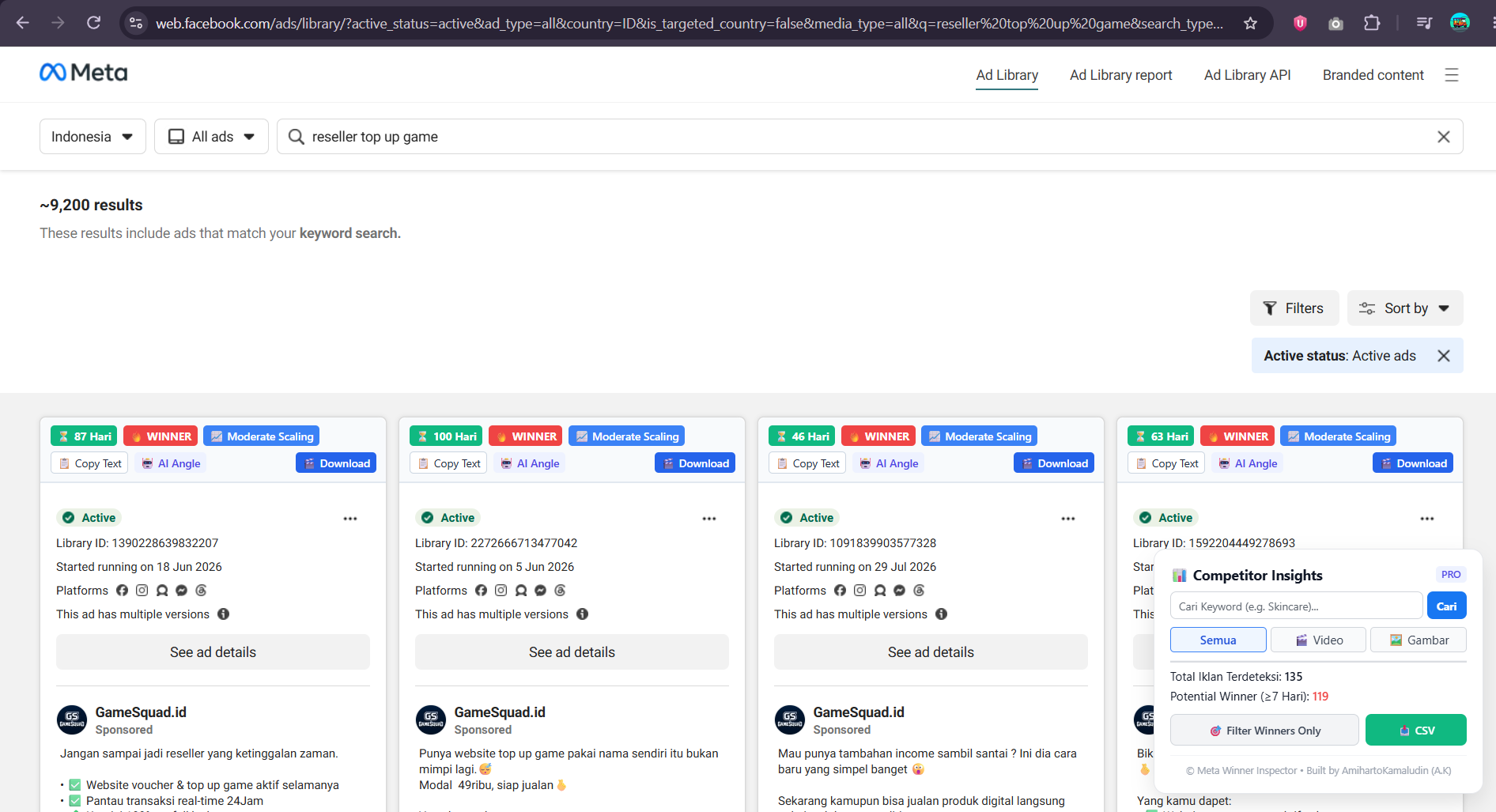
Task: Expand the Indonesia country dropdown
Action: click(93, 137)
